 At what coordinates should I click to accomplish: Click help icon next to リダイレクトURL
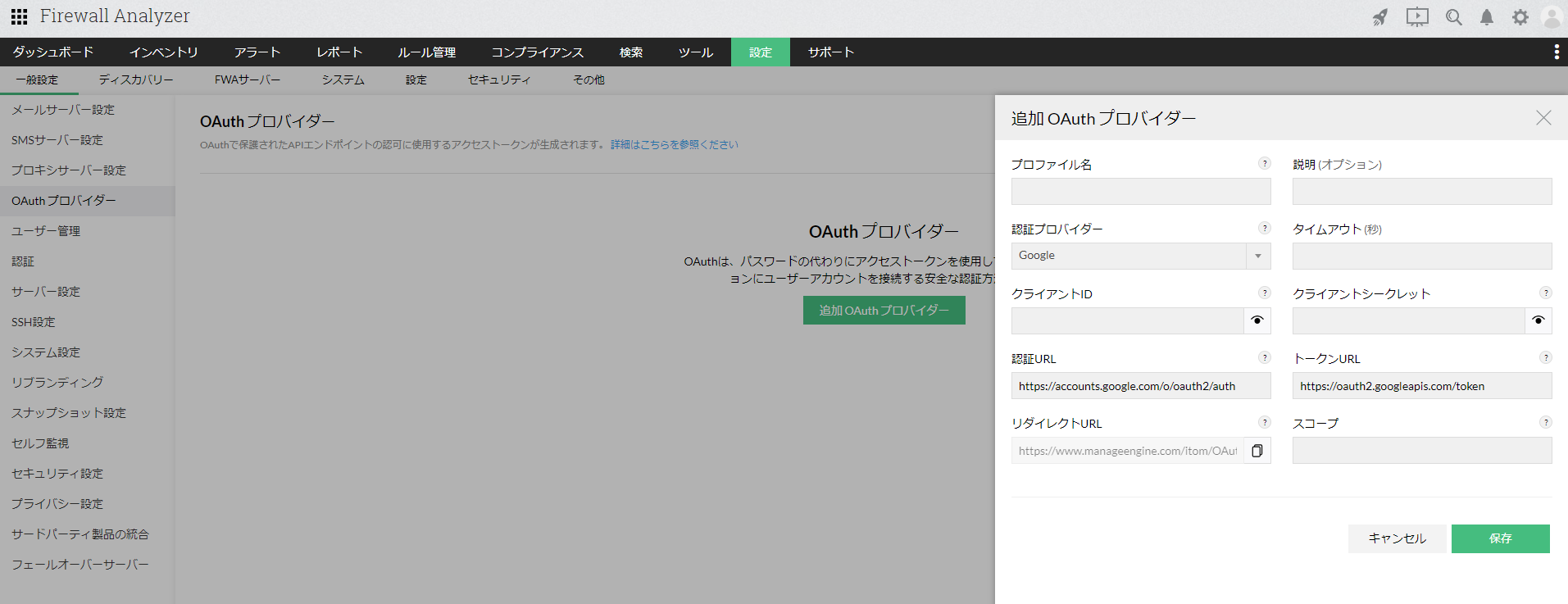click(x=1265, y=422)
